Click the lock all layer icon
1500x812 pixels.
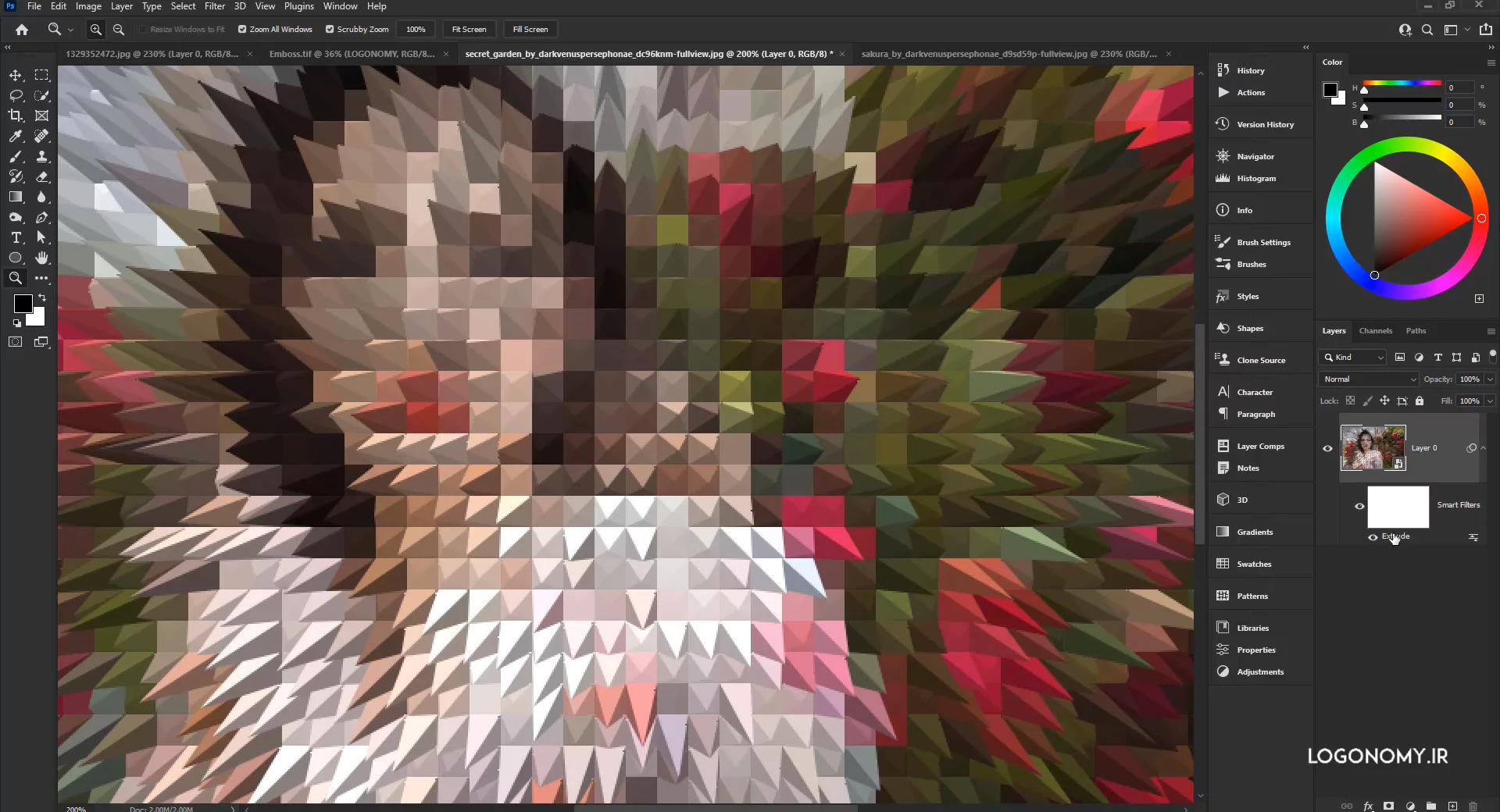coord(1420,401)
